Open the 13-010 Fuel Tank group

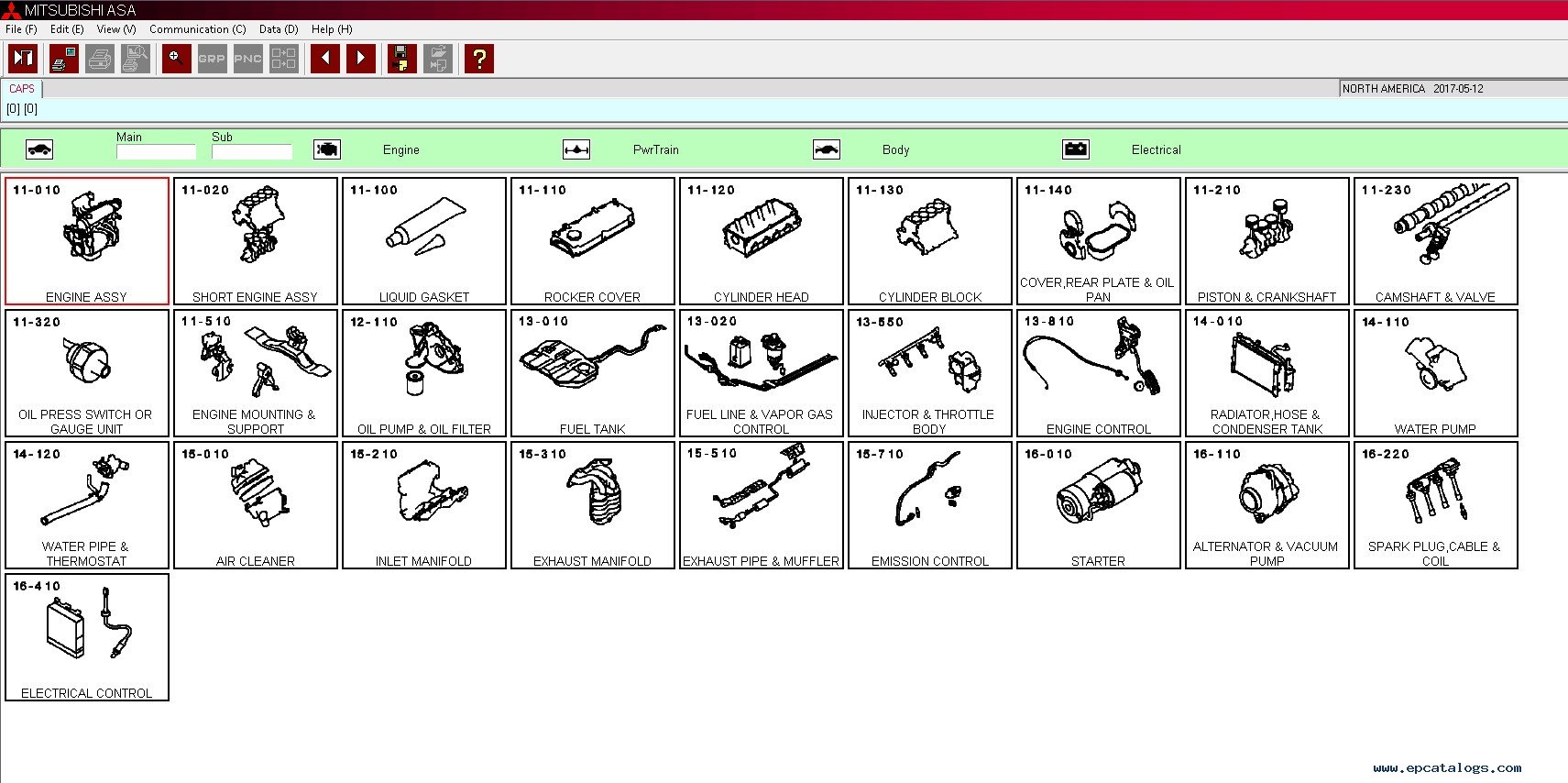coord(592,373)
